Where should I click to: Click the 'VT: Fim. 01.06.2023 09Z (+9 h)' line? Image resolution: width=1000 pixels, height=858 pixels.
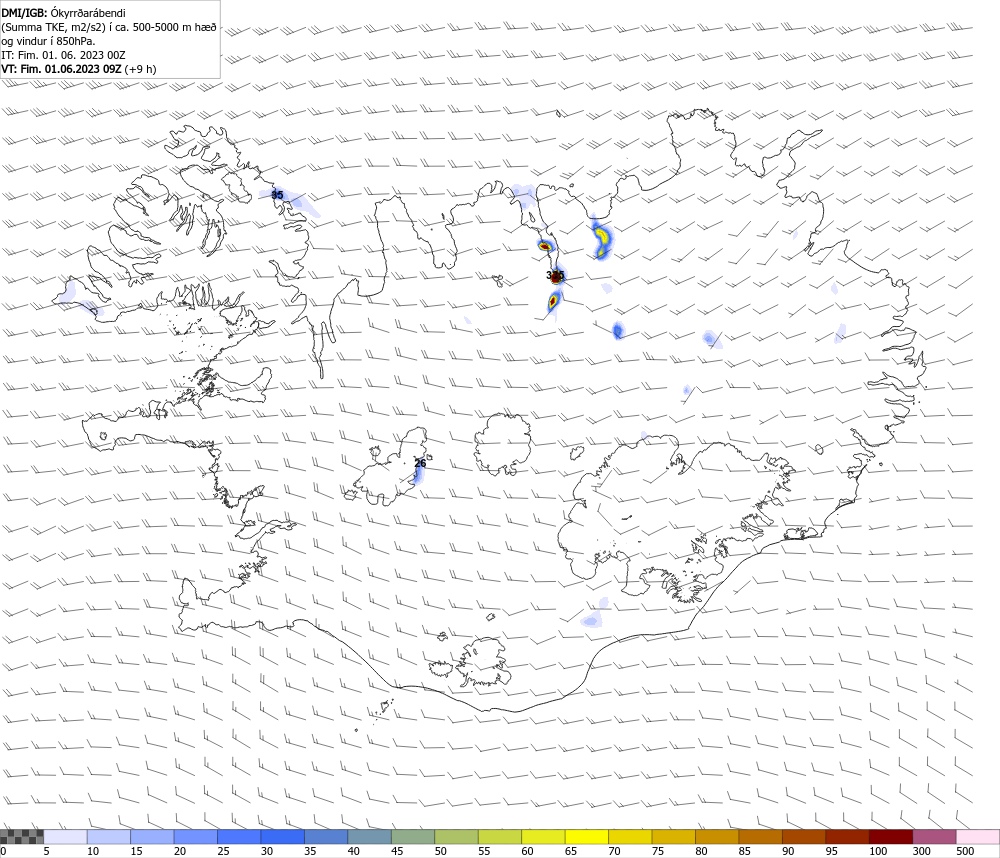(x=78, y=69)
